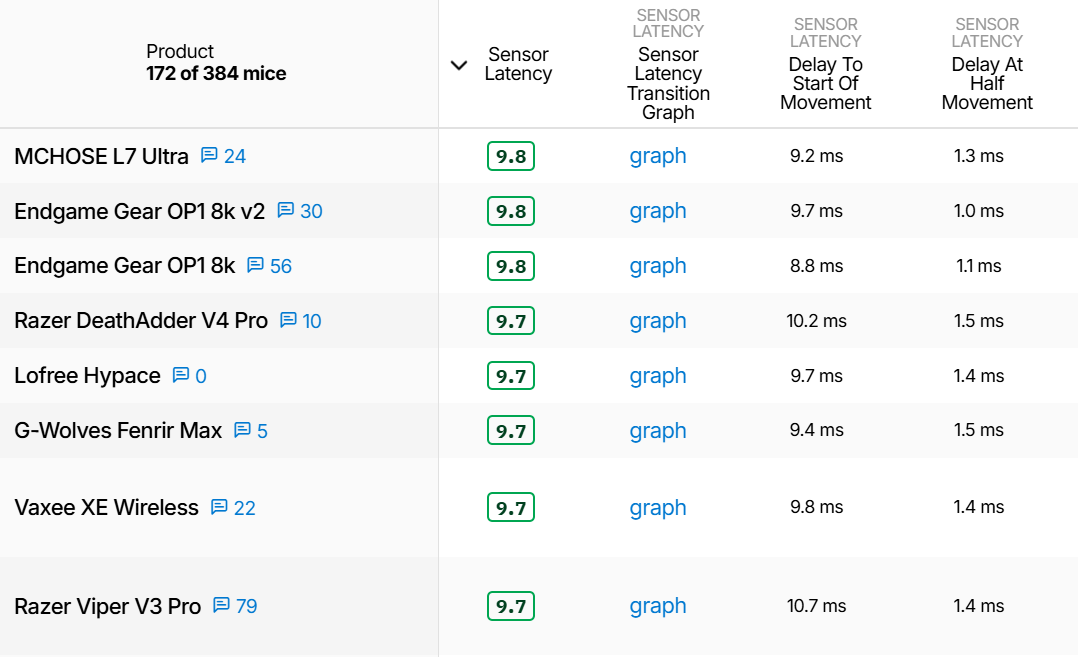Image resolution: width=1078 pixels, height=657 pixels.
Task: Open comments icon for MCHOSE L7 Ultra
Action: pyautogui.click(x=209, y=155)
